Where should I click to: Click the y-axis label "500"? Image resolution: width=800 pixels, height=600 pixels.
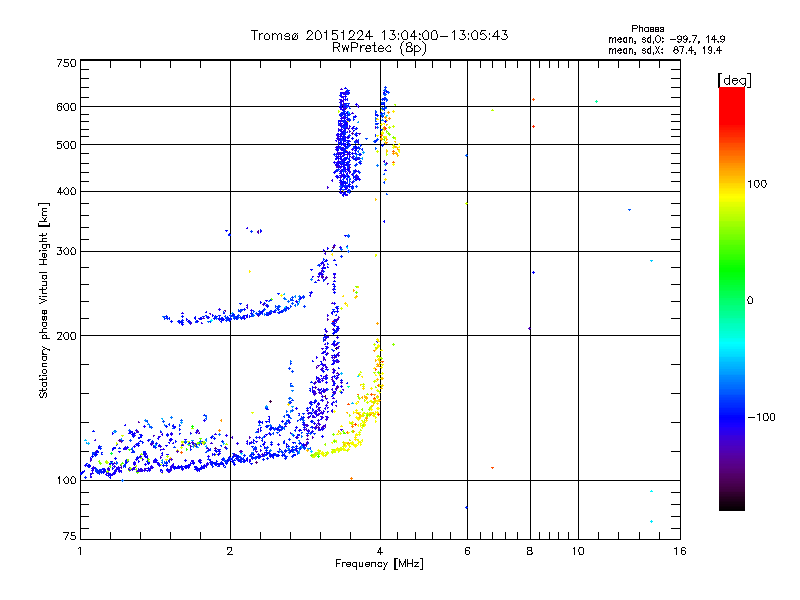coord(66,145)
